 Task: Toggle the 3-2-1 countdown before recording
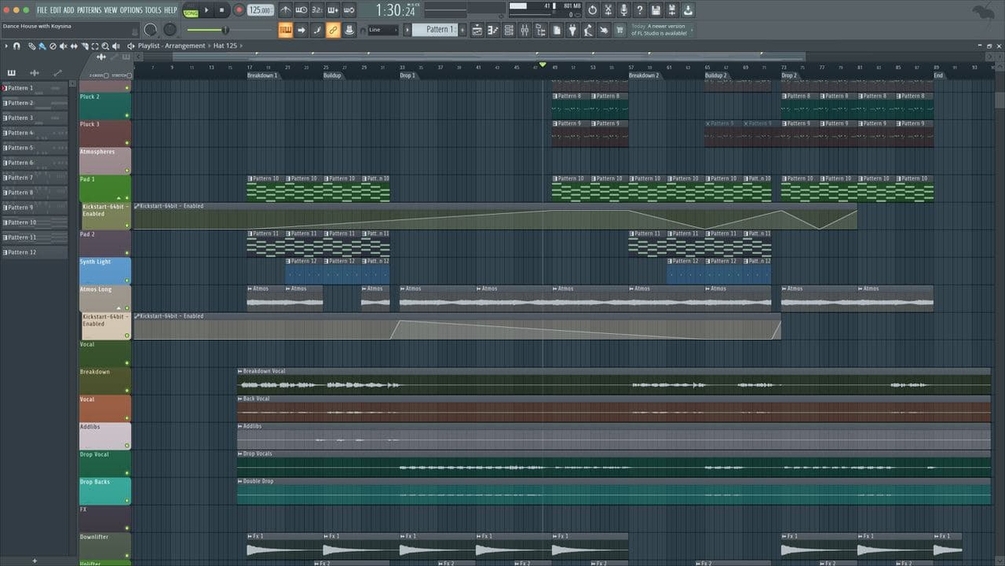click(x=317, y=10)
